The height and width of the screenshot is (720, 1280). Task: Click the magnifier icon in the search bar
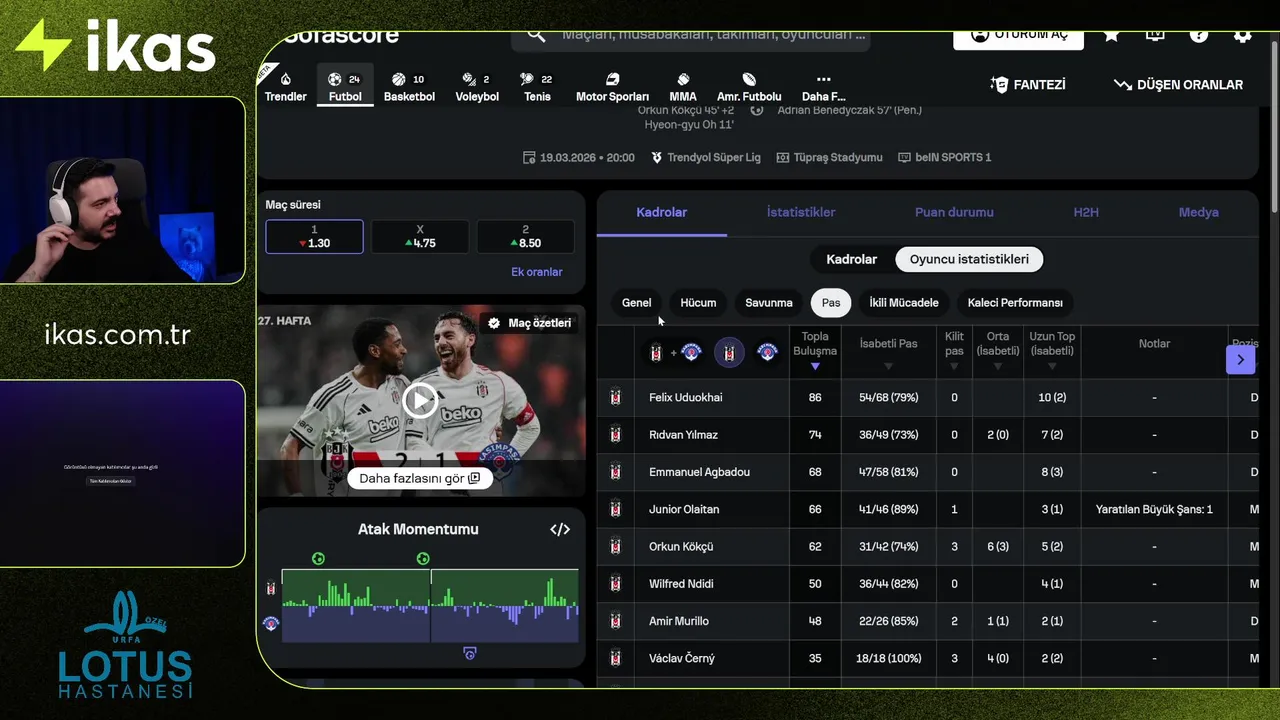[537, 35]
